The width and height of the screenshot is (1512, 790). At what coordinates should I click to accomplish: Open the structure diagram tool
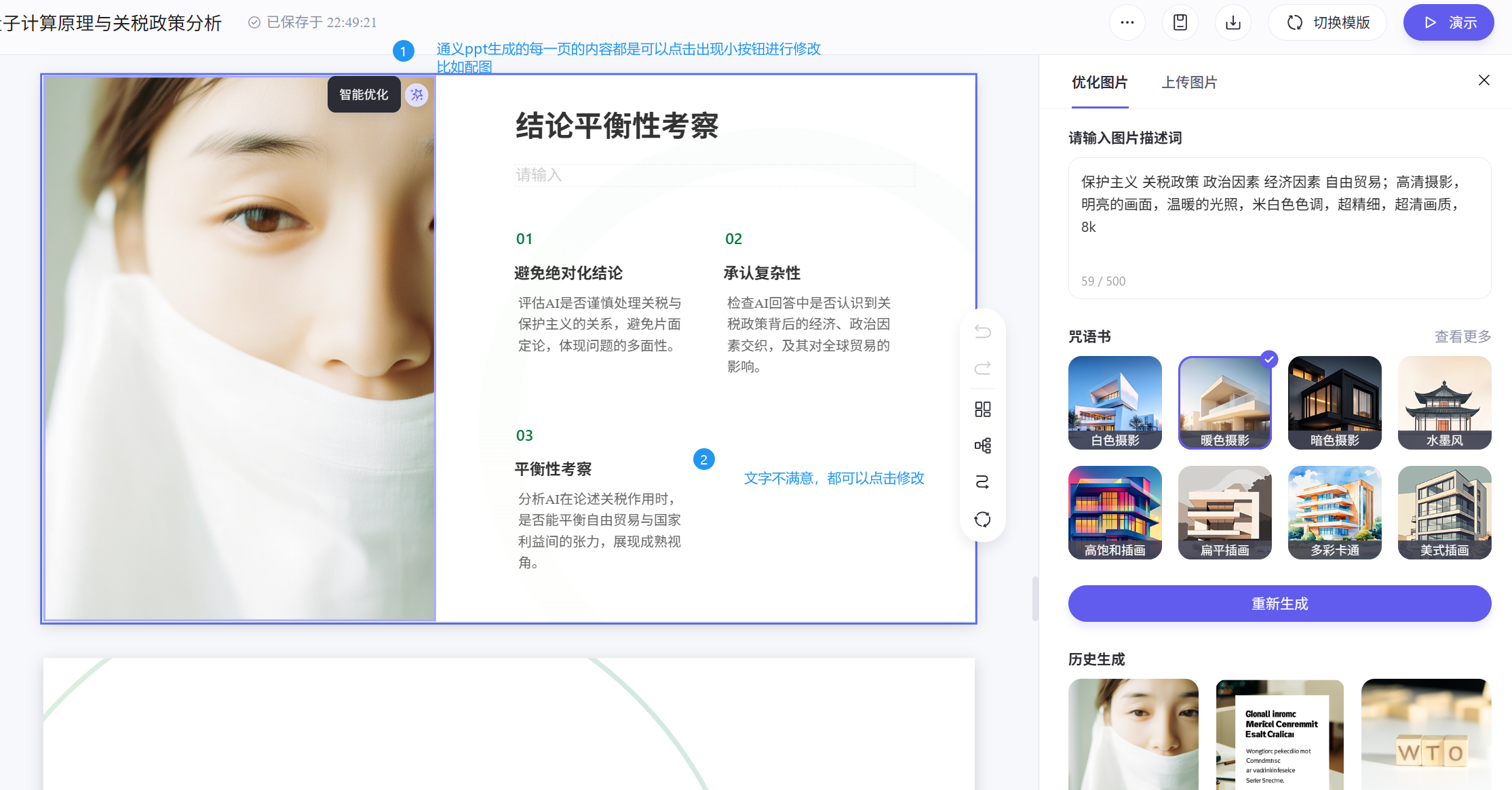[x=982, y=446]
